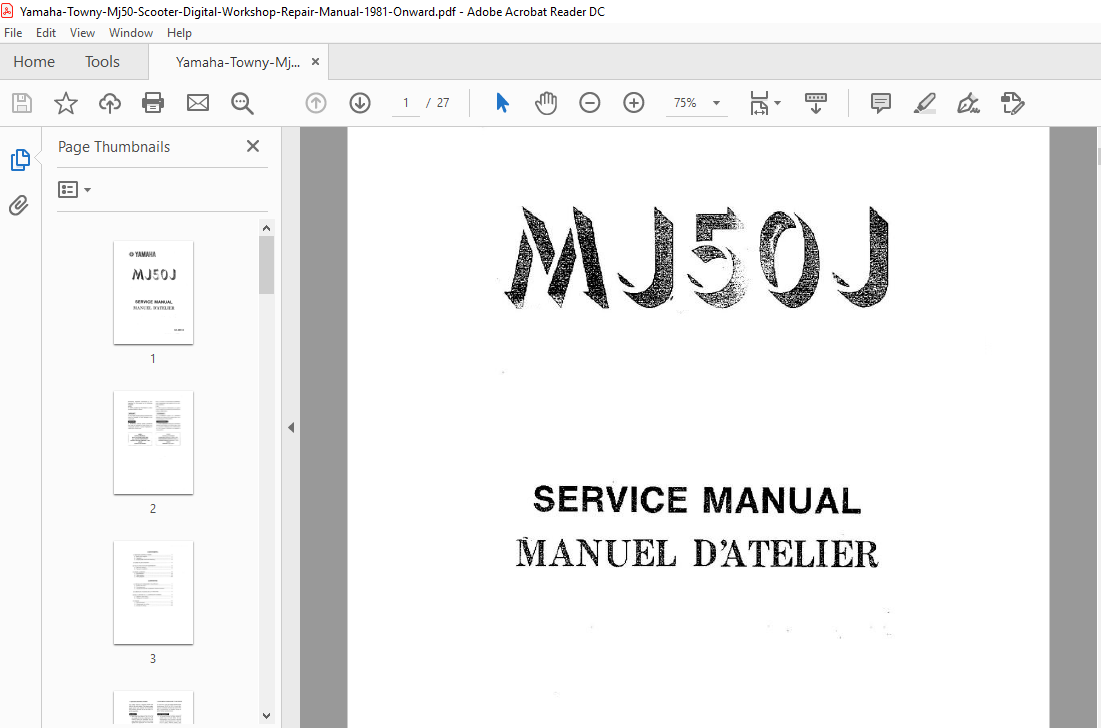The image size is (1101, 728).
Task: Add document to starred with star icon
Action: [x=66, y=103]
